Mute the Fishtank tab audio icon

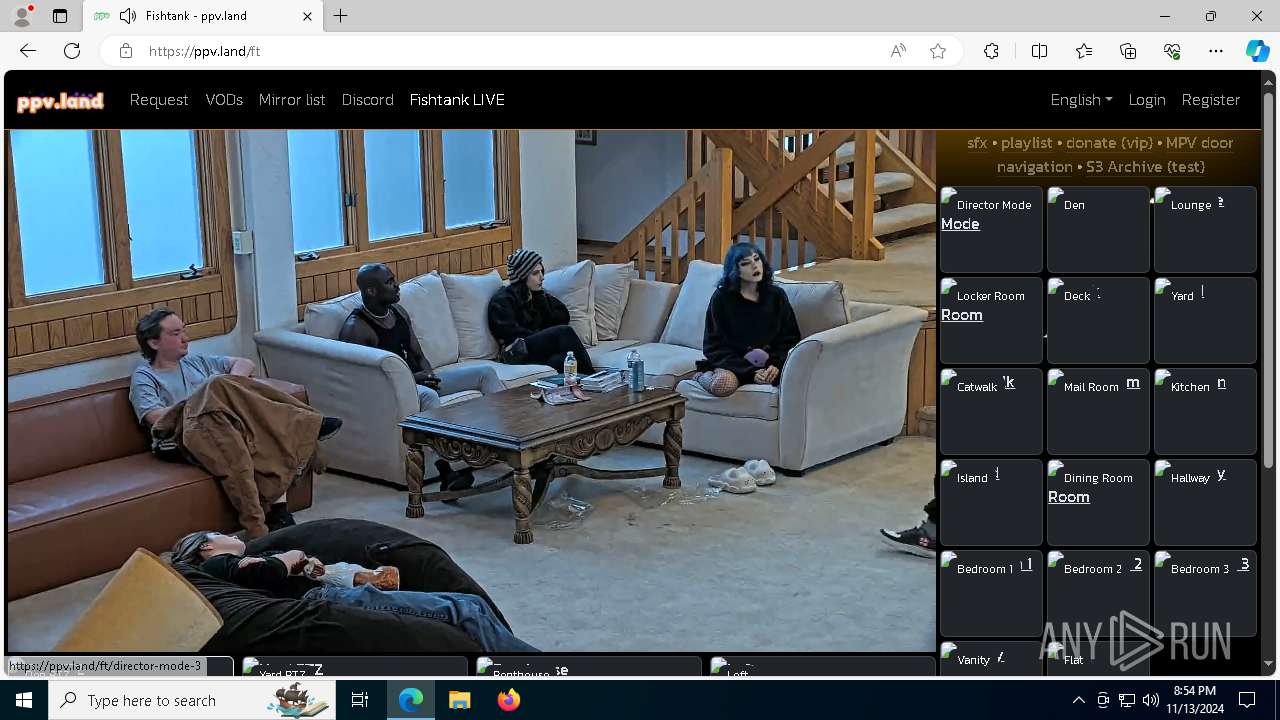(128, 16)
